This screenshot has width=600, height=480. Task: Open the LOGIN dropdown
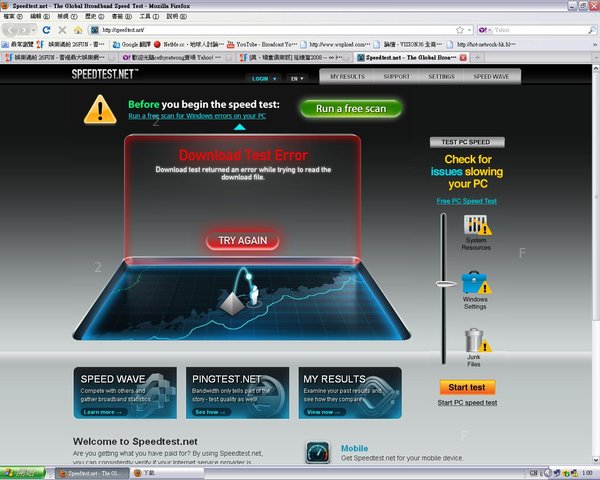point(264,78)
